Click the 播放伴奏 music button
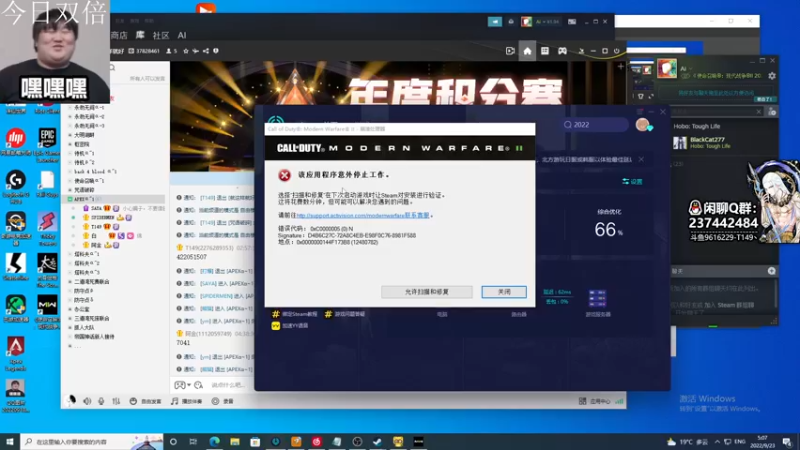Image resolution: width=800 pixels, height=450 pixels. click(x=187, y=402)
